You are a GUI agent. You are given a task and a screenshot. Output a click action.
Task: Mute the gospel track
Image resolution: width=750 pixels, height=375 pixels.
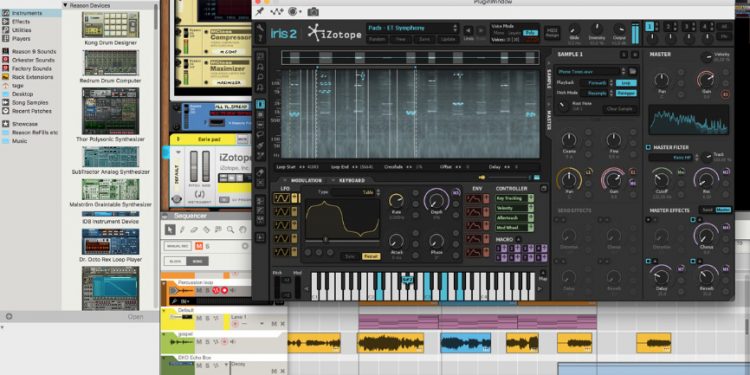pos(199,342)
